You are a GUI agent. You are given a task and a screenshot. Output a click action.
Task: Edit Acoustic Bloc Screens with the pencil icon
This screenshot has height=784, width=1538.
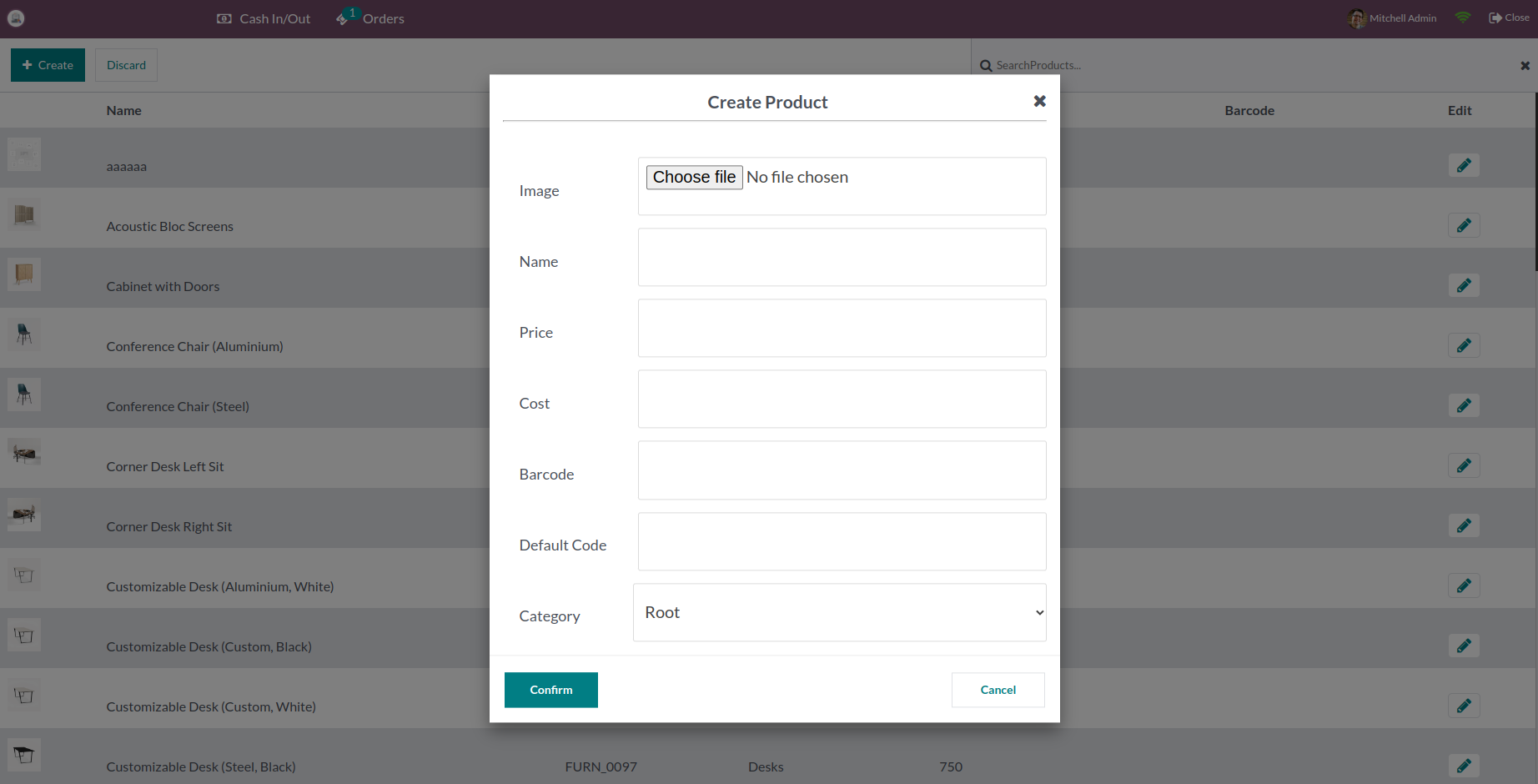[x=1464, y=224]
